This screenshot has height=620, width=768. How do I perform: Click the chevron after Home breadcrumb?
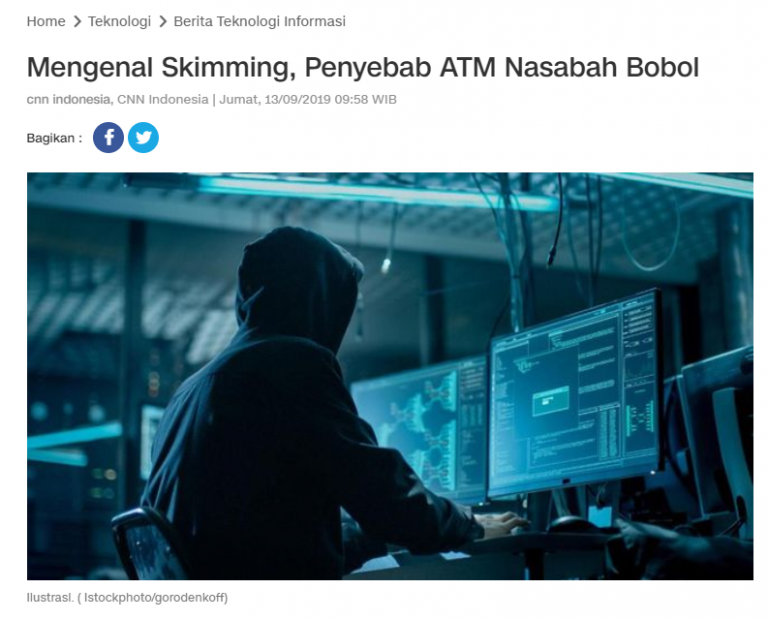click(x=77, y=22)
